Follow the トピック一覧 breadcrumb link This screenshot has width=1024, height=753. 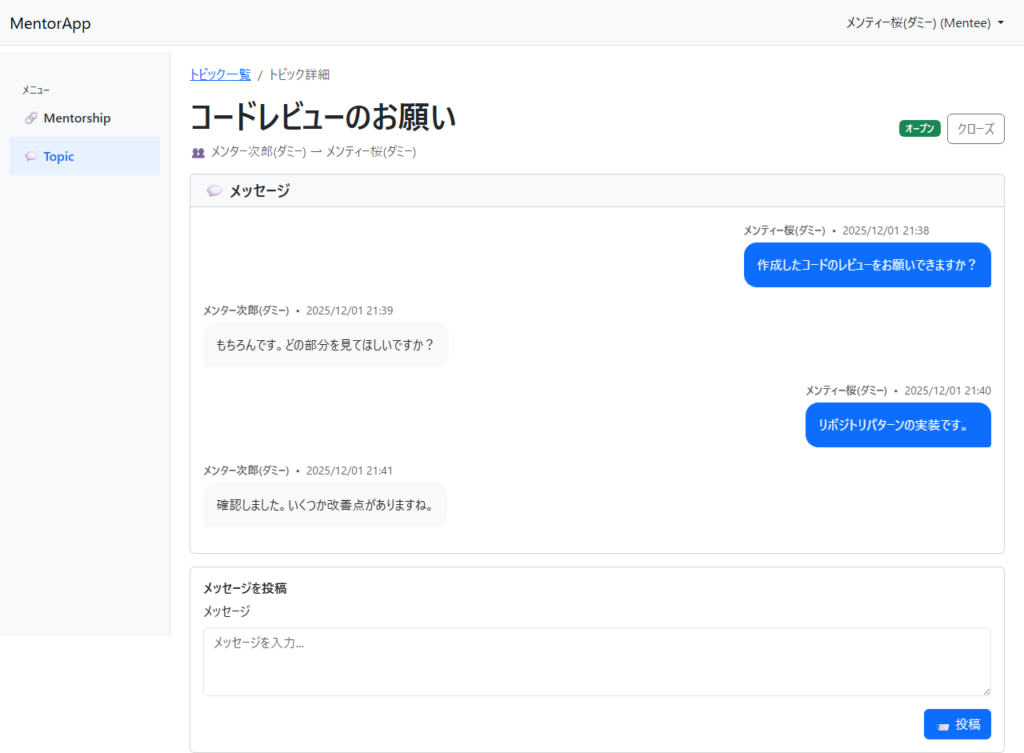coord(220,74)
